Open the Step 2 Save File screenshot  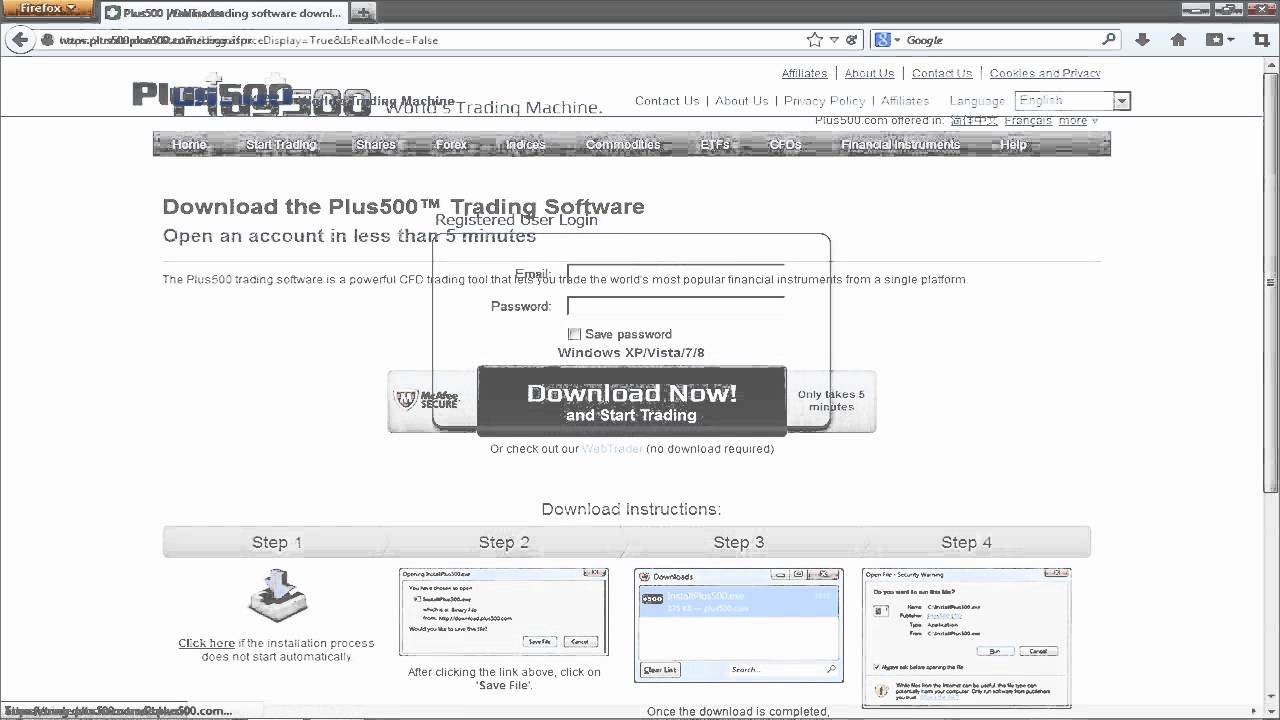(504, 612)
